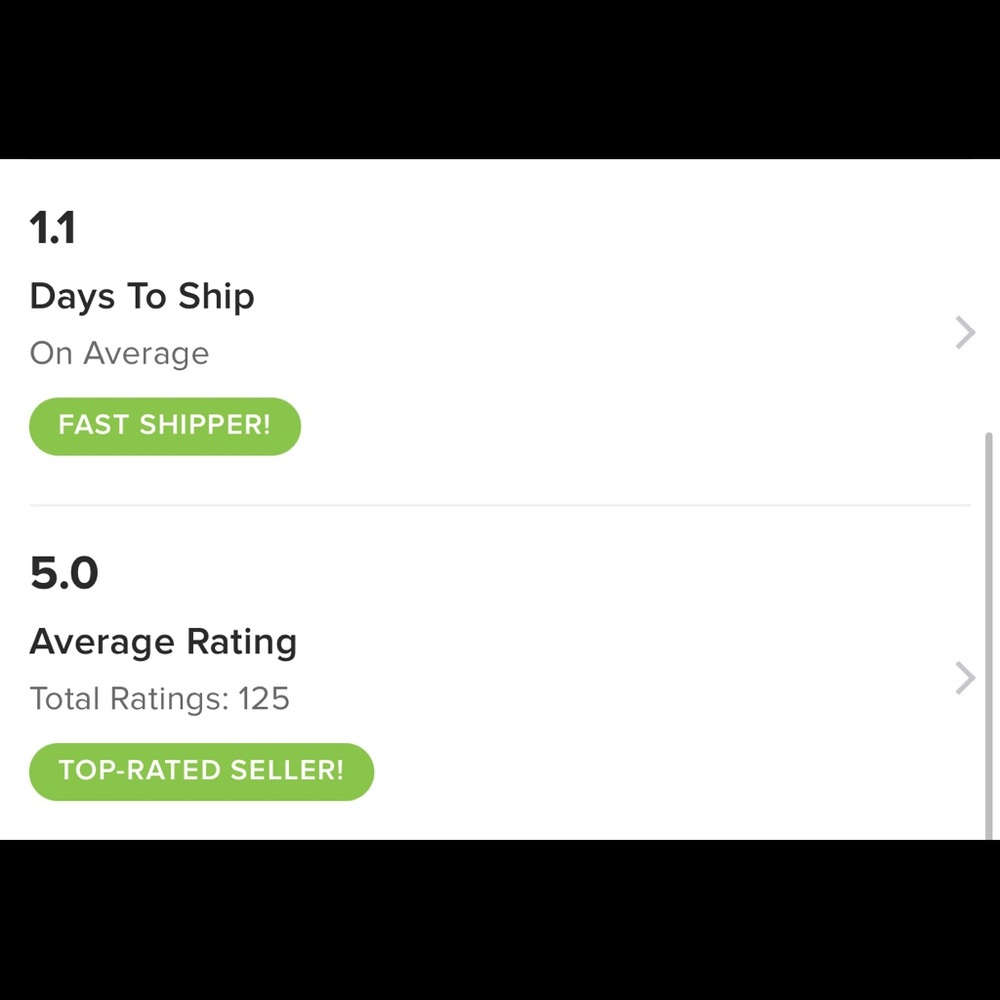The width and height of the screenshot is (1000, 1000).
Task: Click the black bar above the stats
Action: pos(500,78)
